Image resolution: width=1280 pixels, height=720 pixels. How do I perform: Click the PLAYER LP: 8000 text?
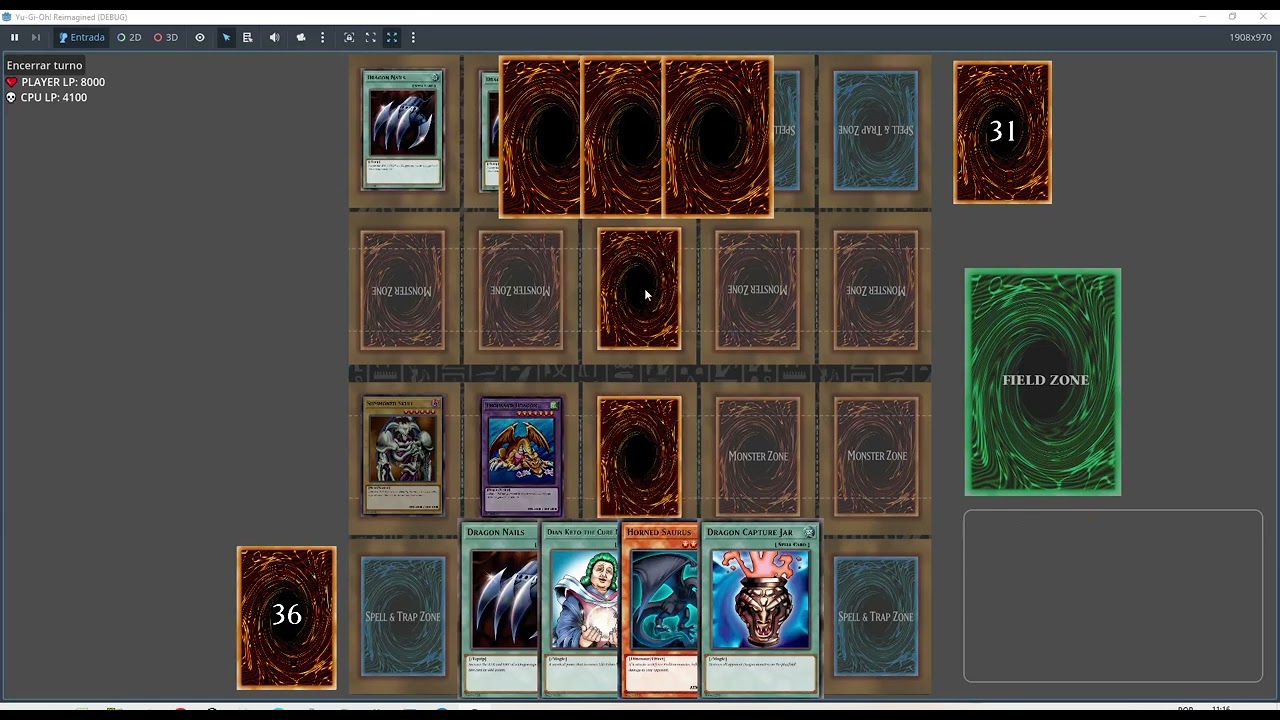(63, 82)
